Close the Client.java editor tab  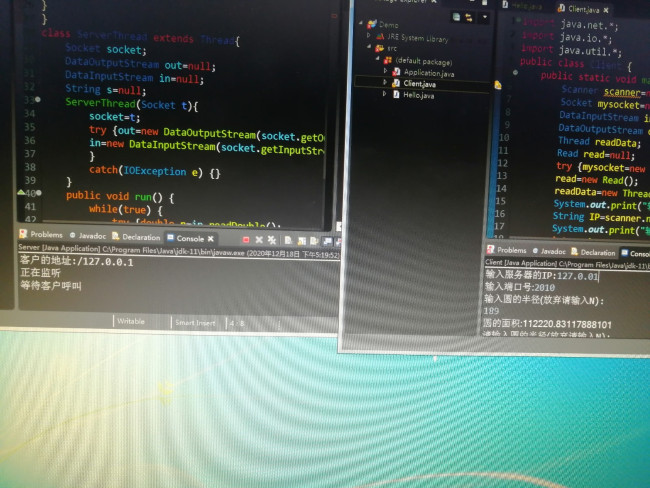(606, 10)
